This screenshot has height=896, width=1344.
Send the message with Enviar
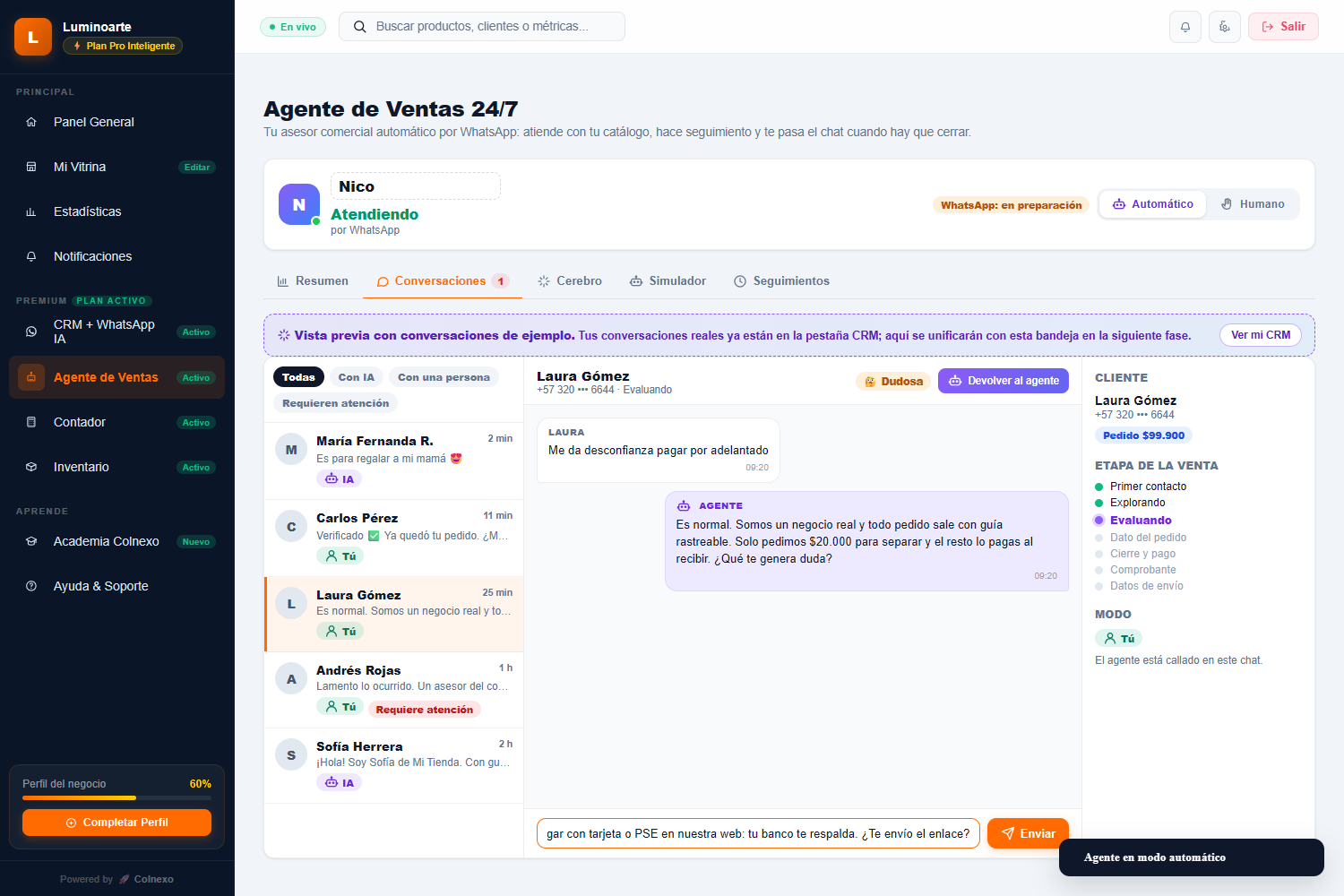pyautogui.click(x=1028, y=833)
